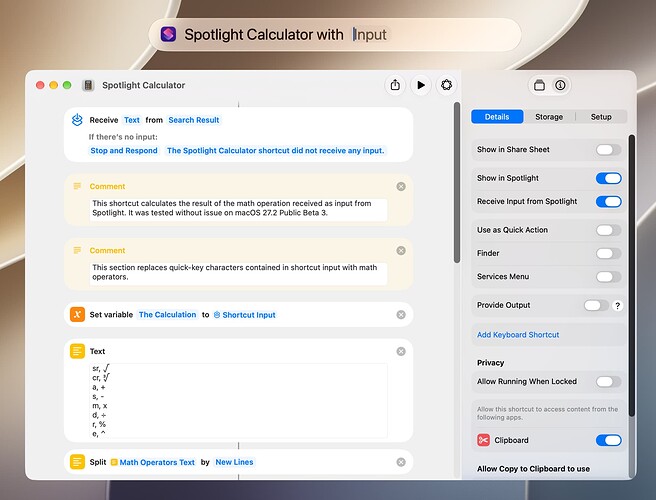This screenshot has height=500, width=656.
Task: Toggle Provide Output switch
Action: (x=596, y=305)
